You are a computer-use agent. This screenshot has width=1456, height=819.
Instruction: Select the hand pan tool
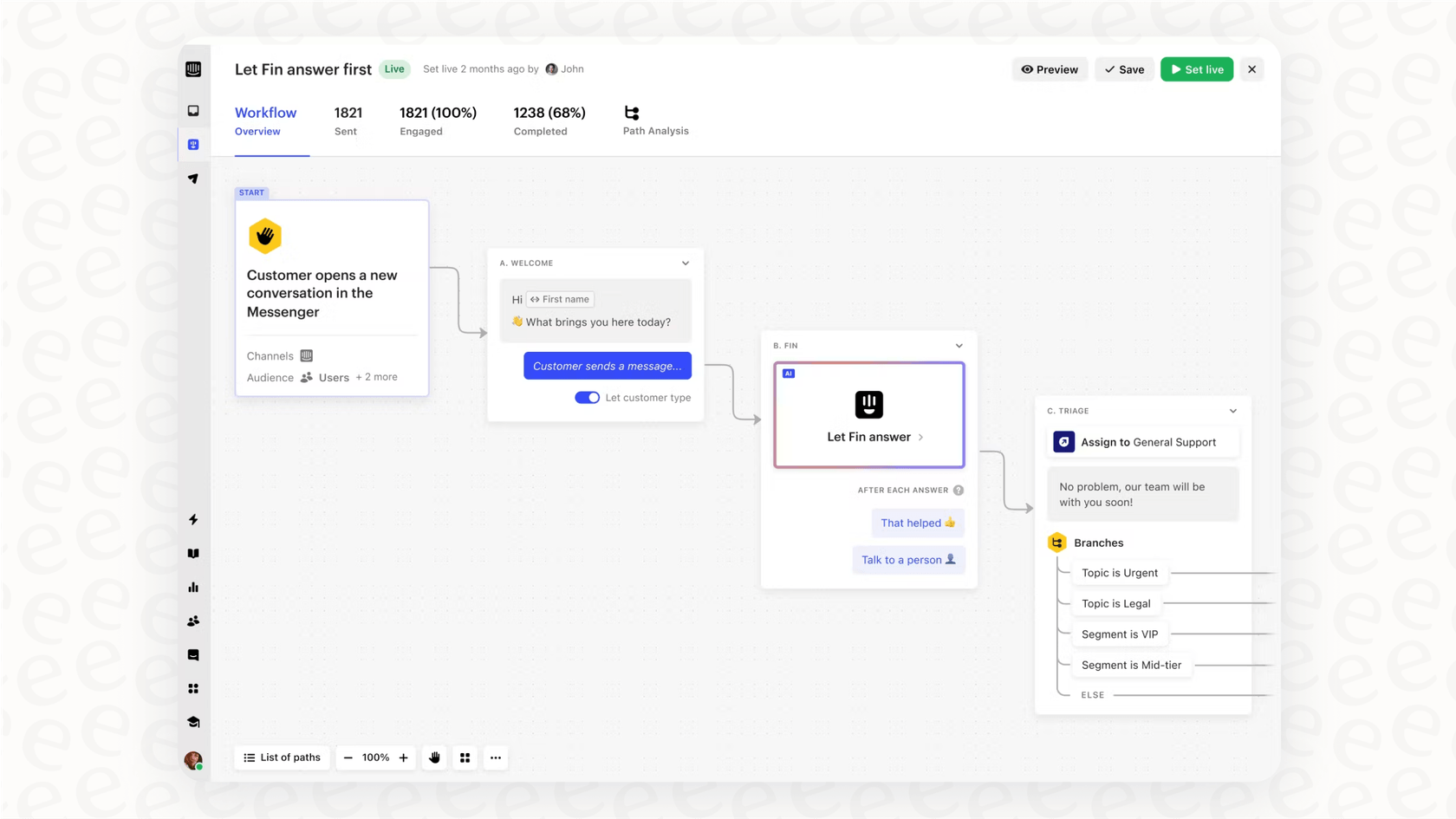click(433, 757)
